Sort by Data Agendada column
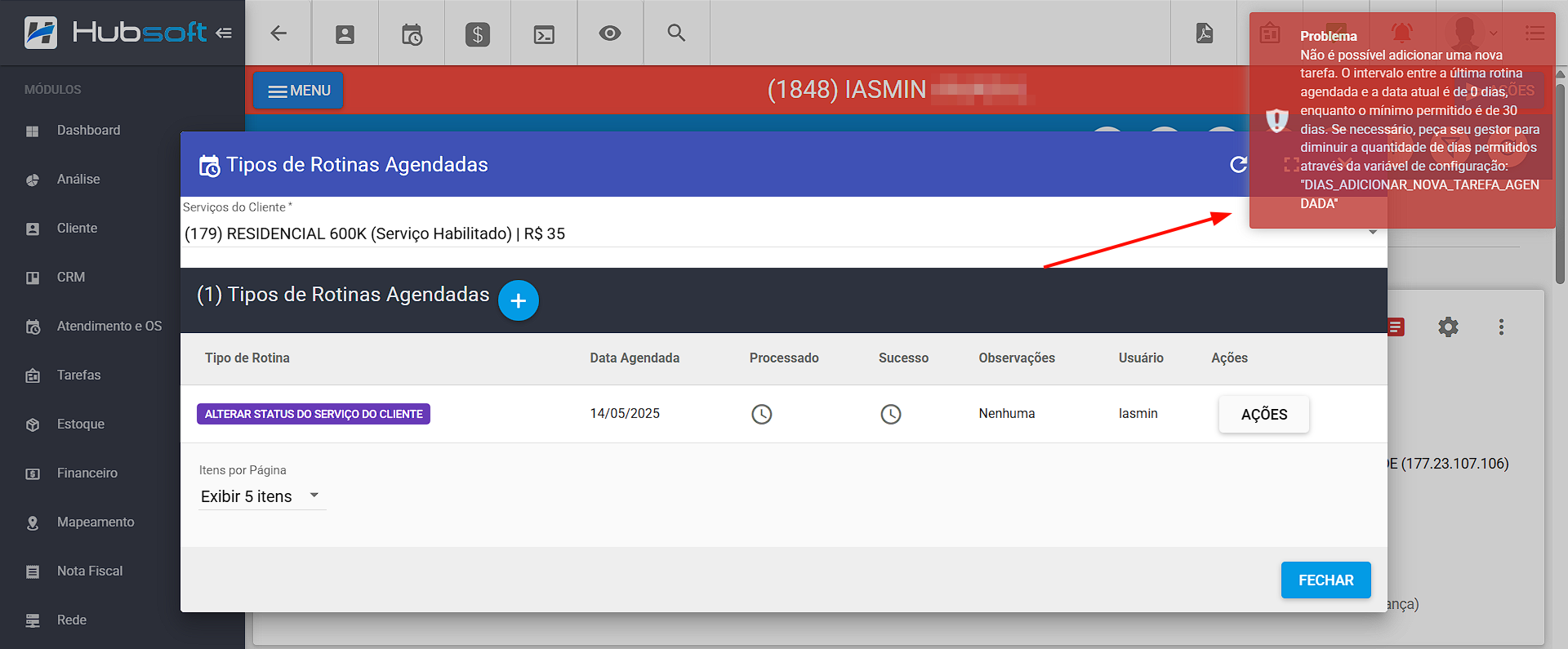1568x649 pixels. [x=635, y=358]
